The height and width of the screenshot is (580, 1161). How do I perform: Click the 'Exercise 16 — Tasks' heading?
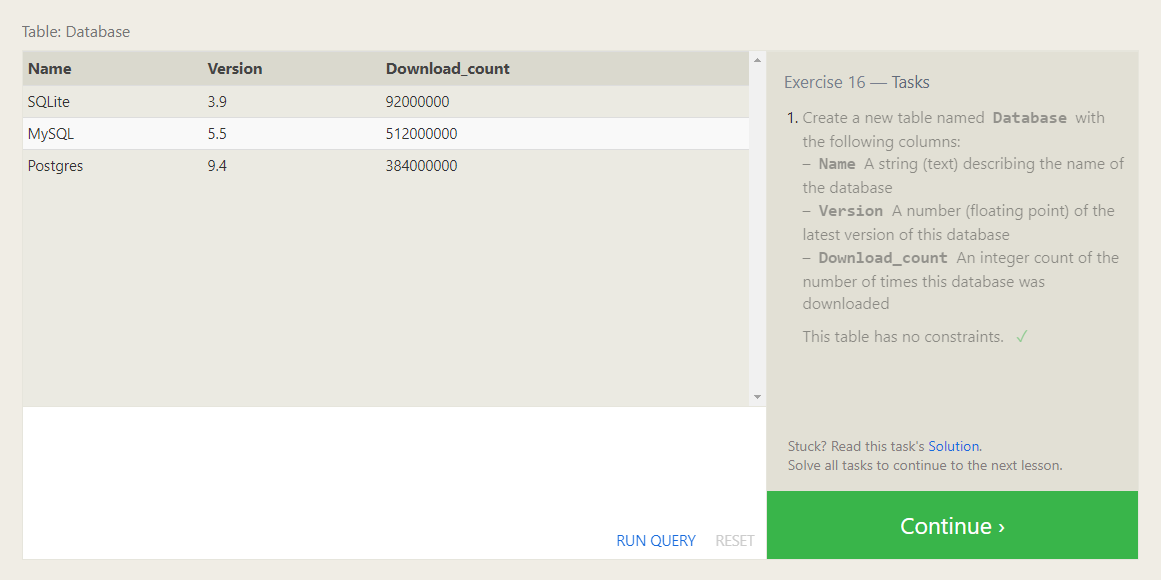click(857, 82)
